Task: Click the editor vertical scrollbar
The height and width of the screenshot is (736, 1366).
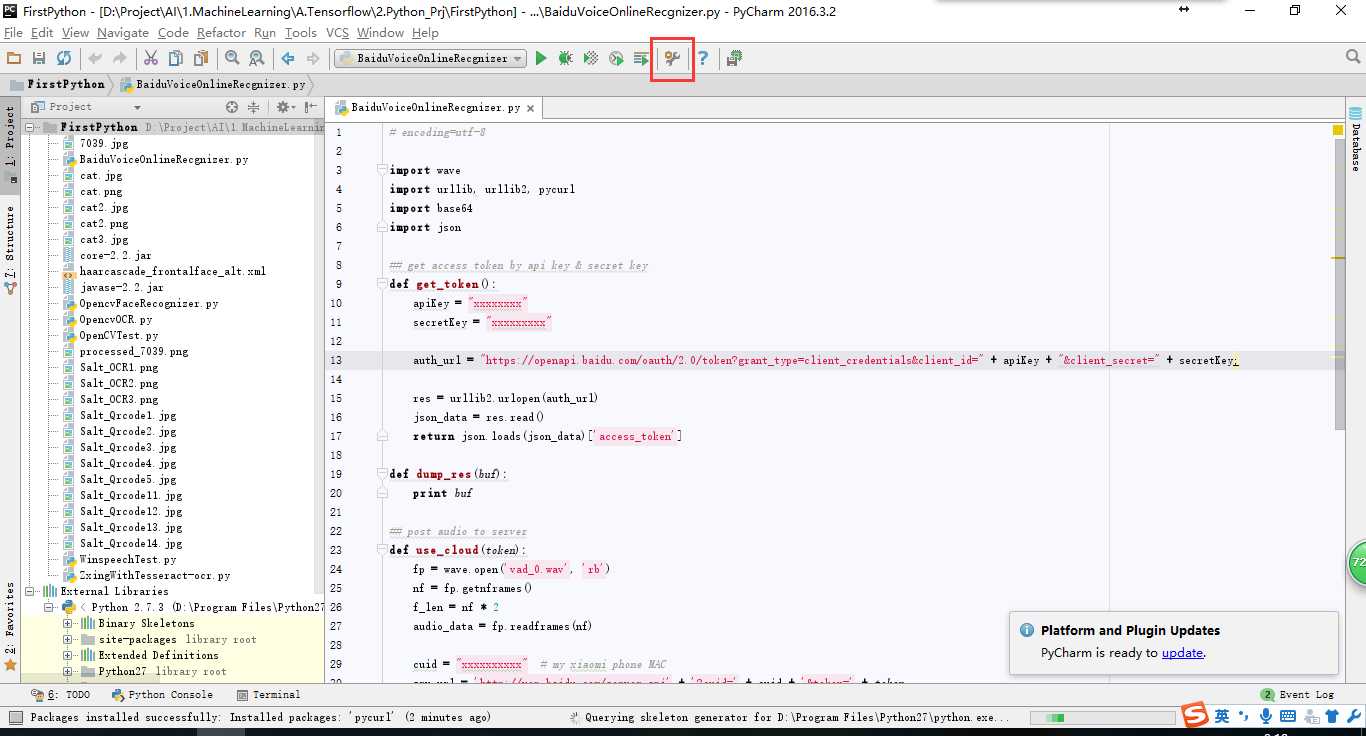Action: click(1339, 285)
